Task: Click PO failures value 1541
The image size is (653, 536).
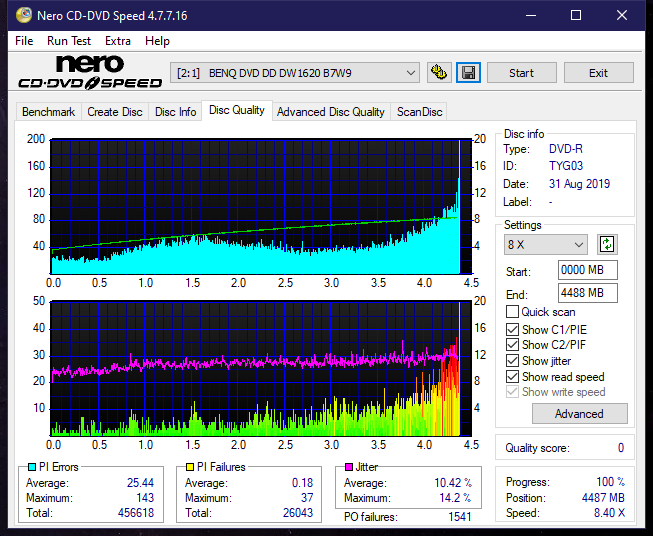Action: pyautogui.click(x=459, y=517)
